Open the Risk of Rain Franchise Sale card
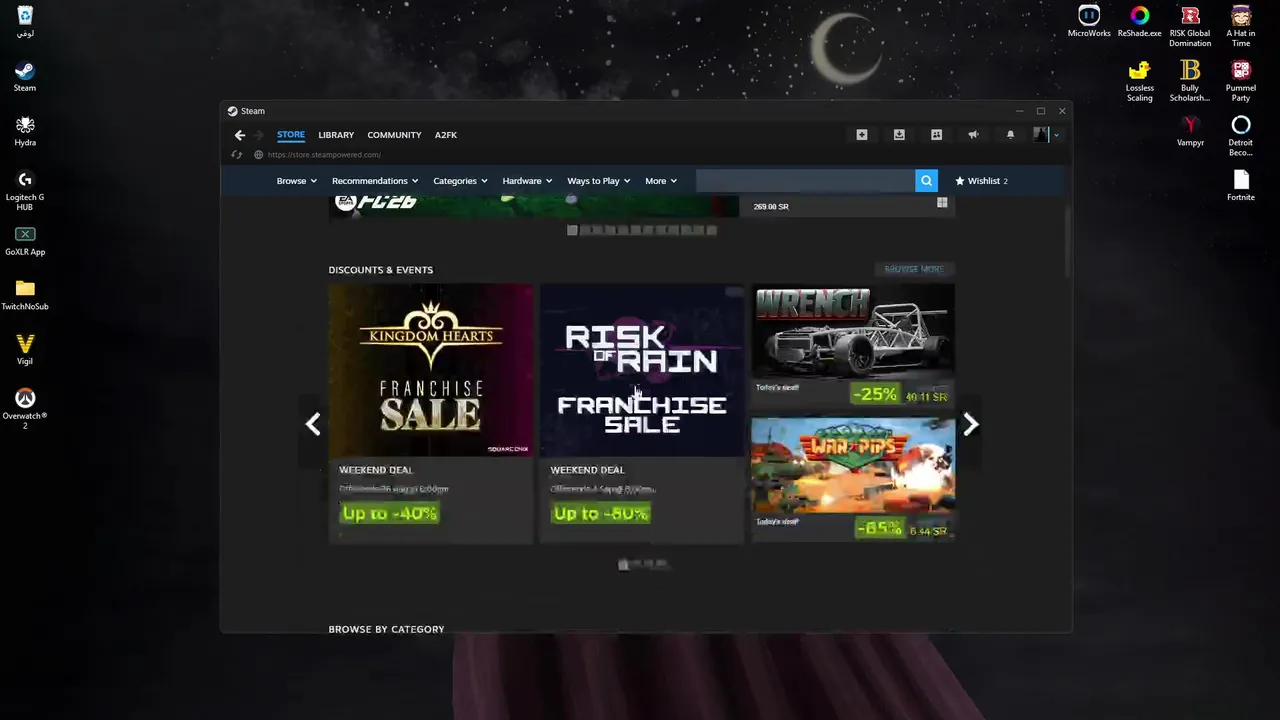 [x=642, y=414]
